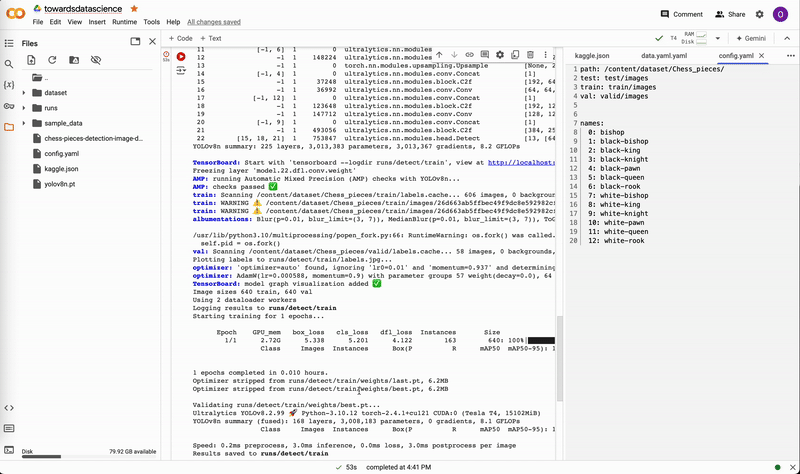Viewport: 800px width, 474px height.
Task: Expand the dataset folder
Action: point(24,92)
